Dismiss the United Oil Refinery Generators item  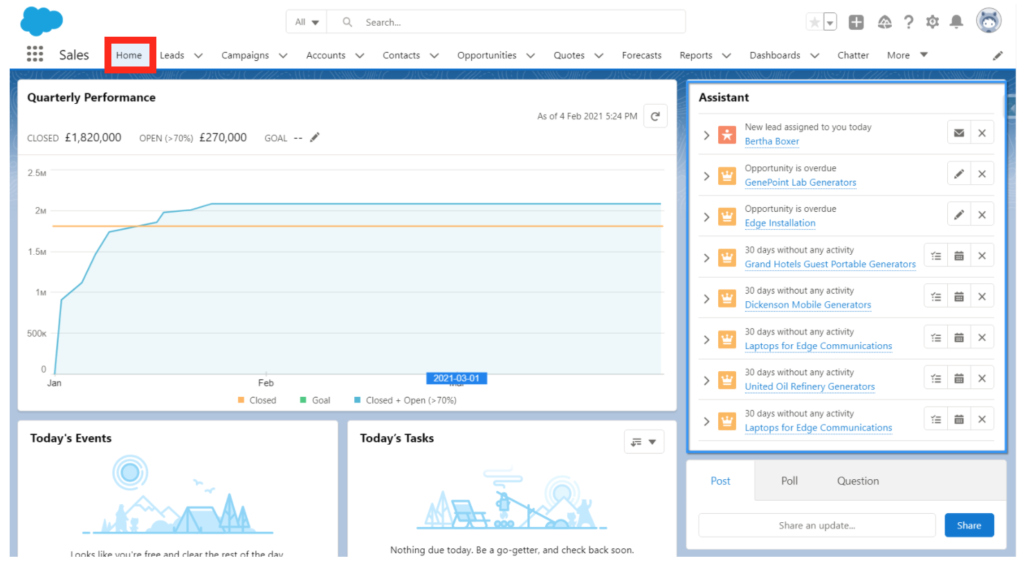point(982,379)
